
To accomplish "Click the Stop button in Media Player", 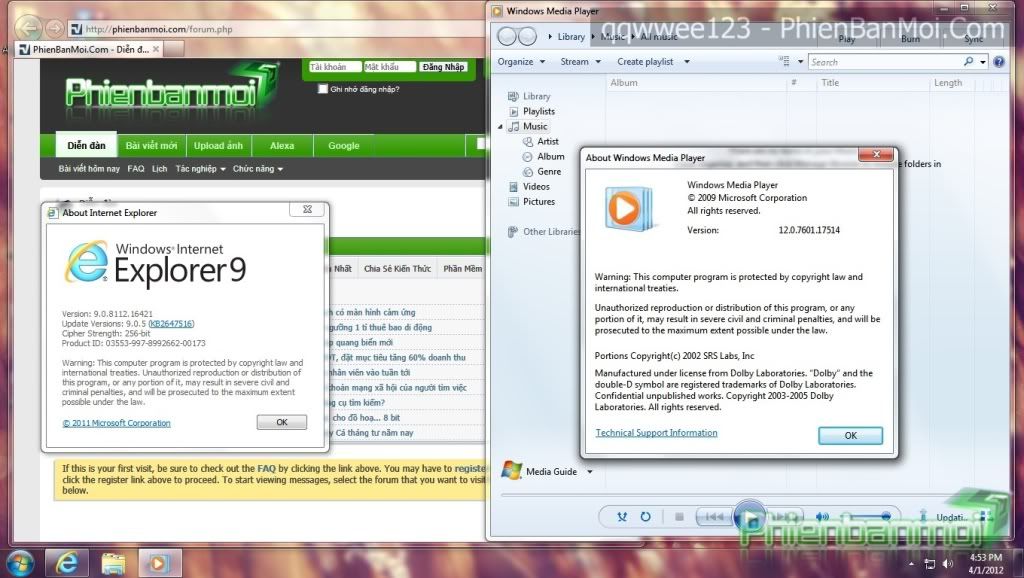I will click(679, 517).
